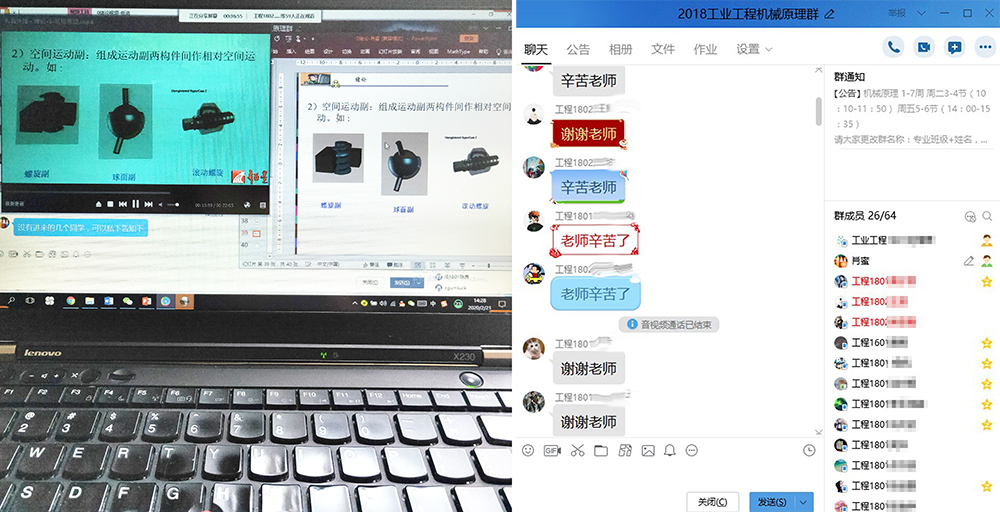Click the blue 辛苦老师 message bubble
This screenshot has height=512, width=1000.
(588, 187)
